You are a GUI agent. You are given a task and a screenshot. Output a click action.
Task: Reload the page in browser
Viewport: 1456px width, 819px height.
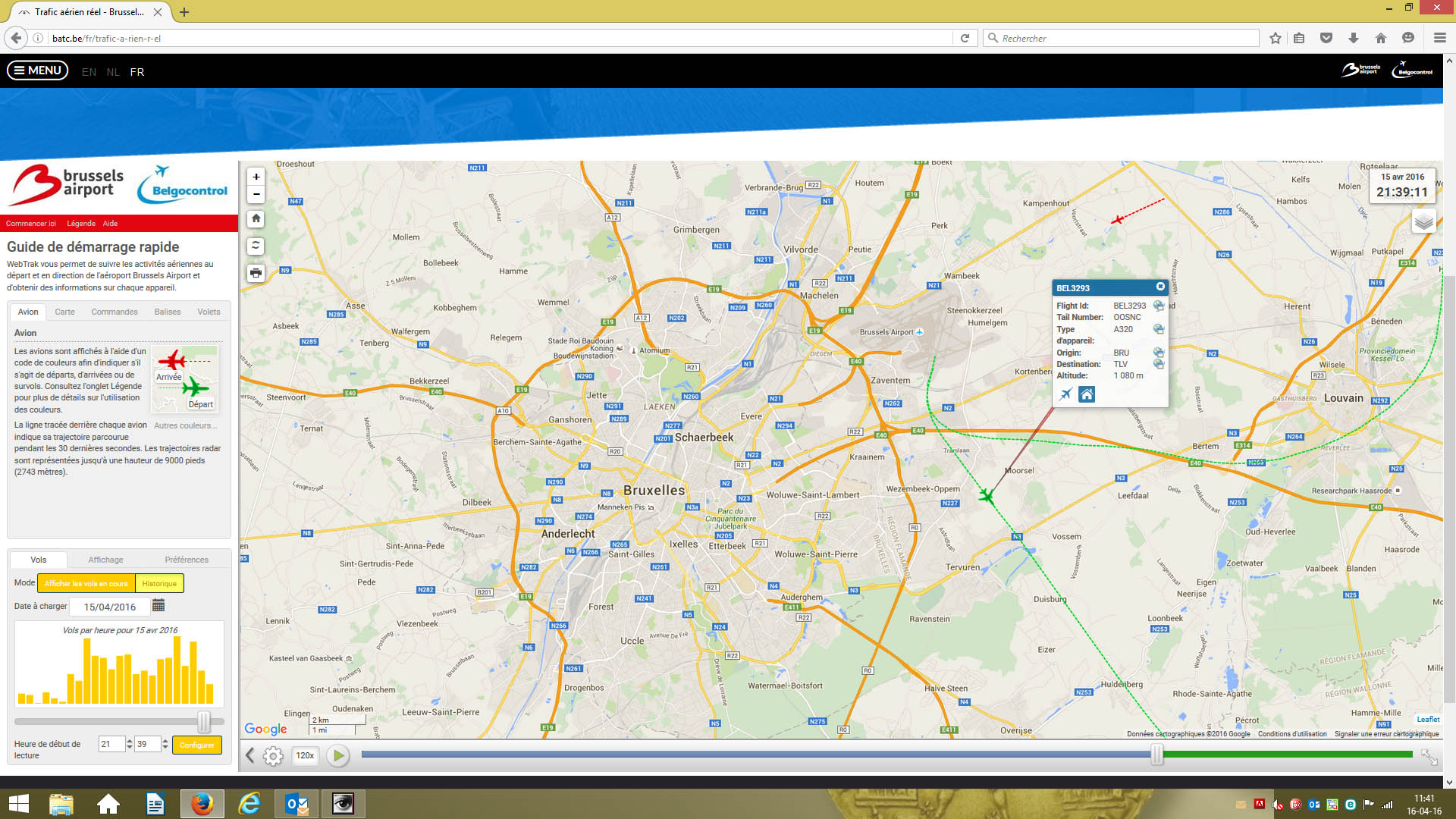point(965,38)
